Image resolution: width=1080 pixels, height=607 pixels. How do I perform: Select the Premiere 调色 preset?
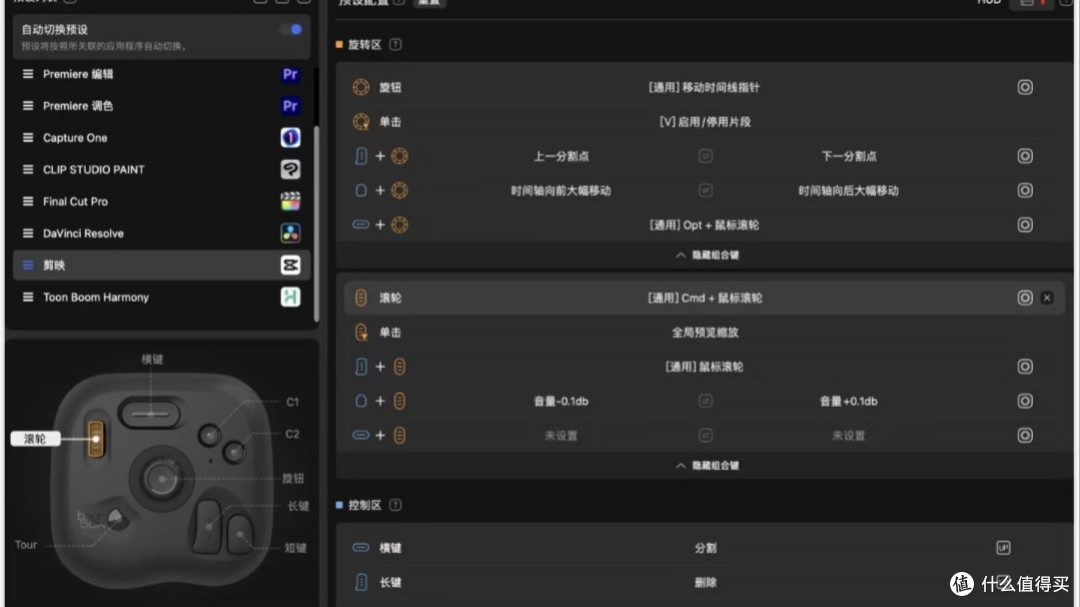coord(161,105)
